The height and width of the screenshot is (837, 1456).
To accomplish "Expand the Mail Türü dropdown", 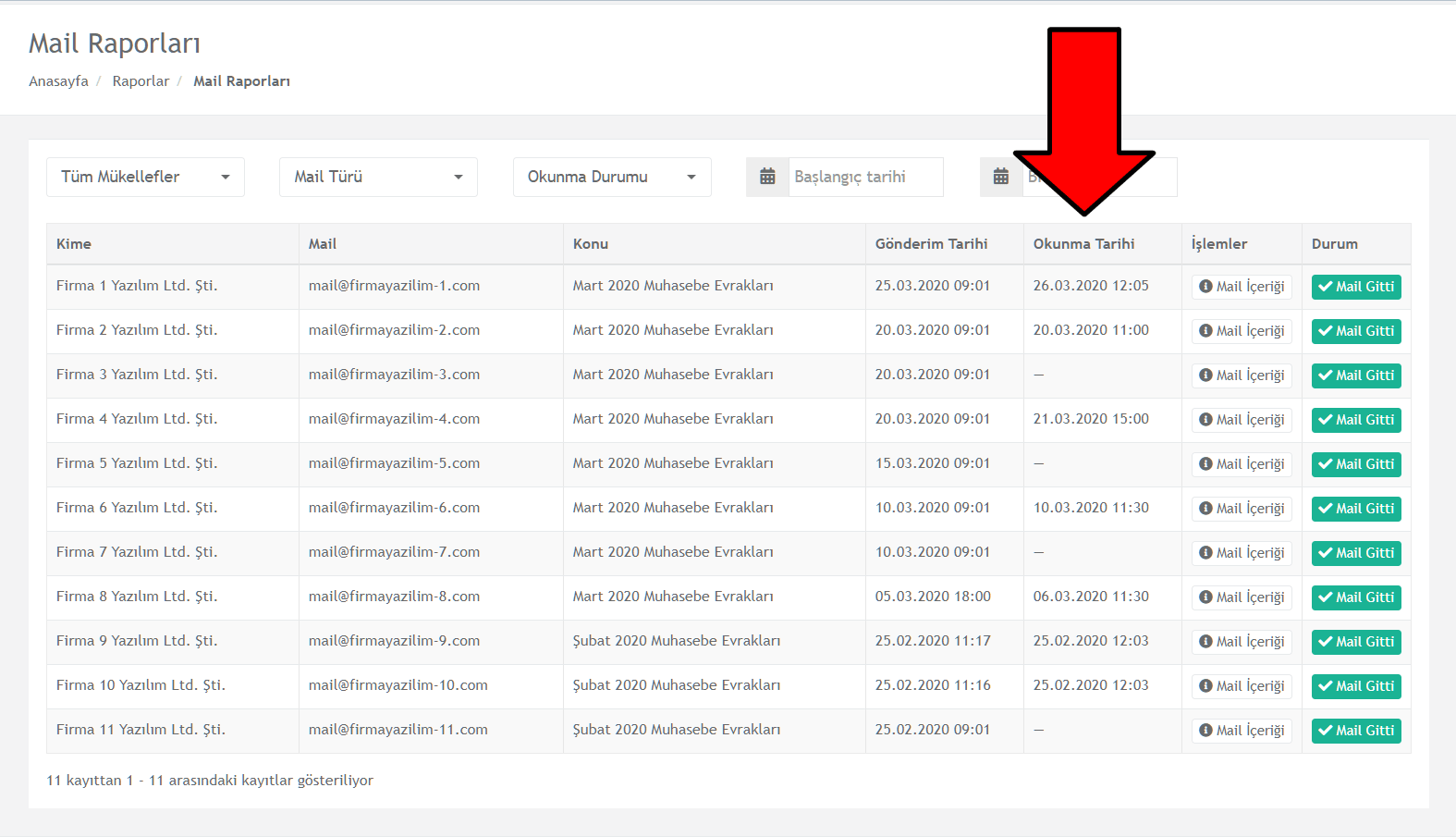I will tap(378, 177).
